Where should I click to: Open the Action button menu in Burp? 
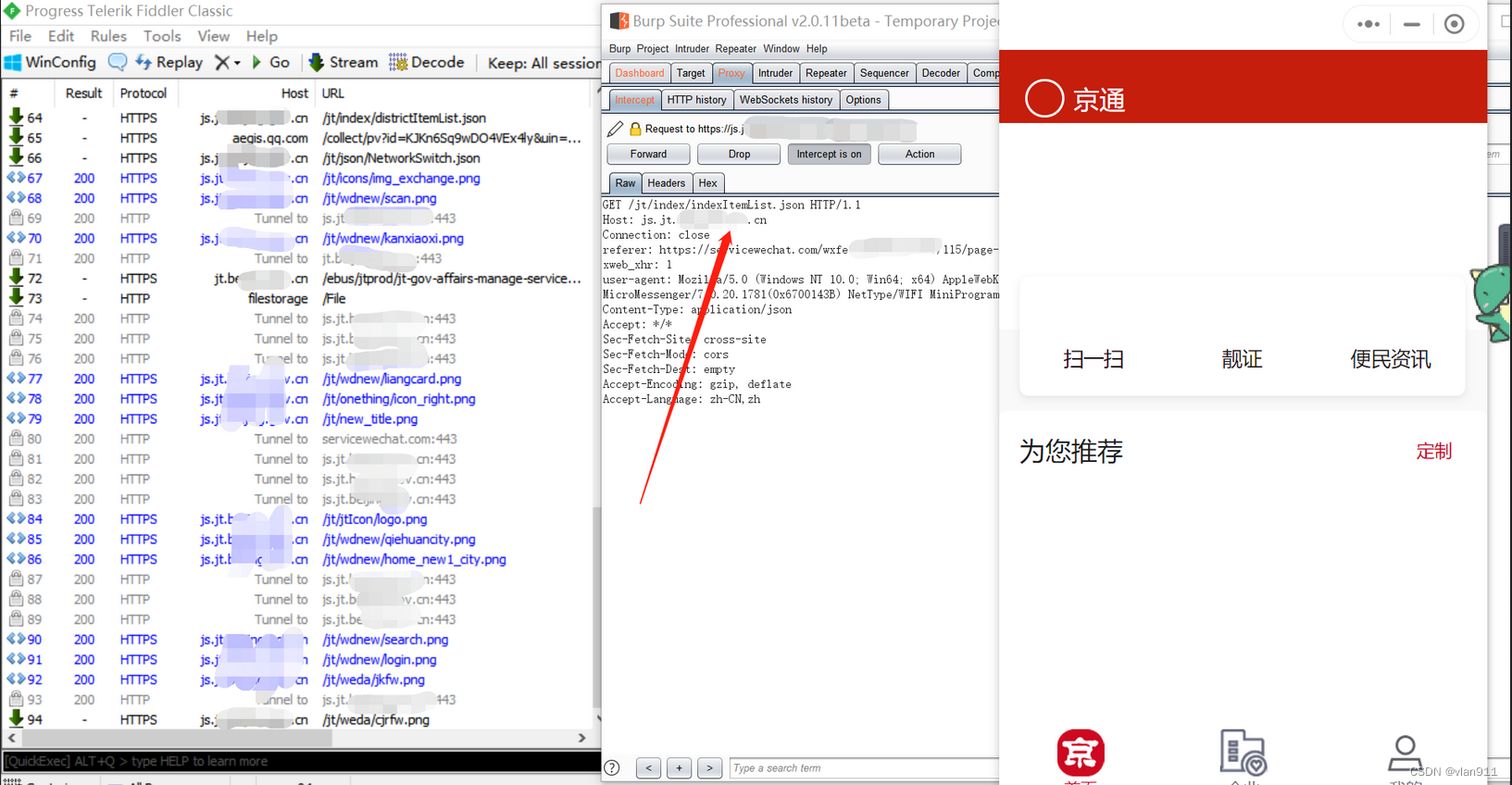[919, 155]
